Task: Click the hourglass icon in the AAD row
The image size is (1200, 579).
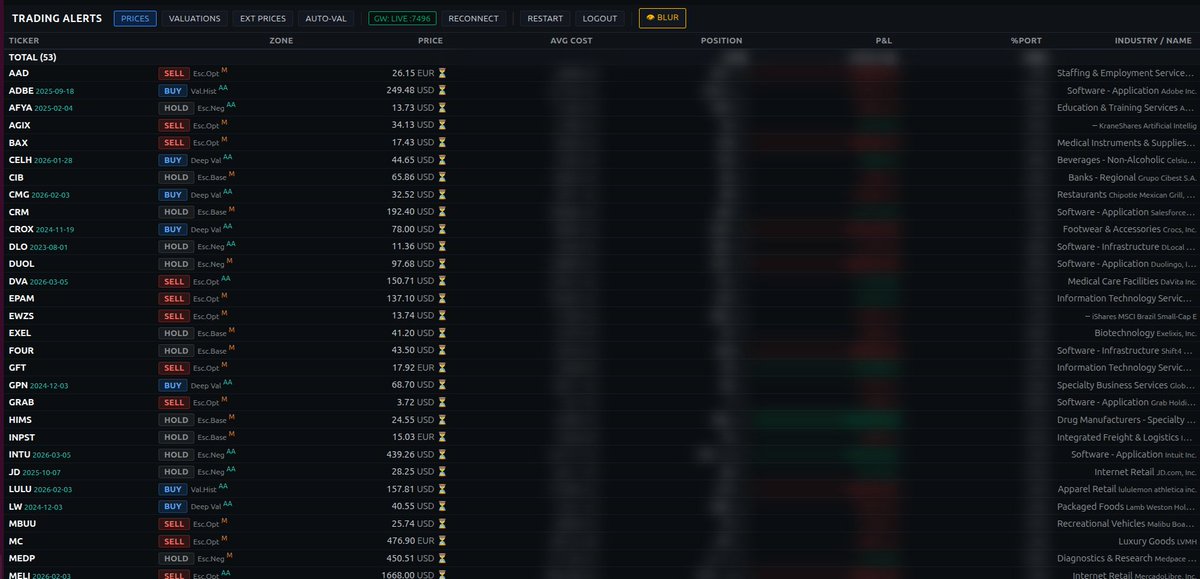Action: point(442,73)
